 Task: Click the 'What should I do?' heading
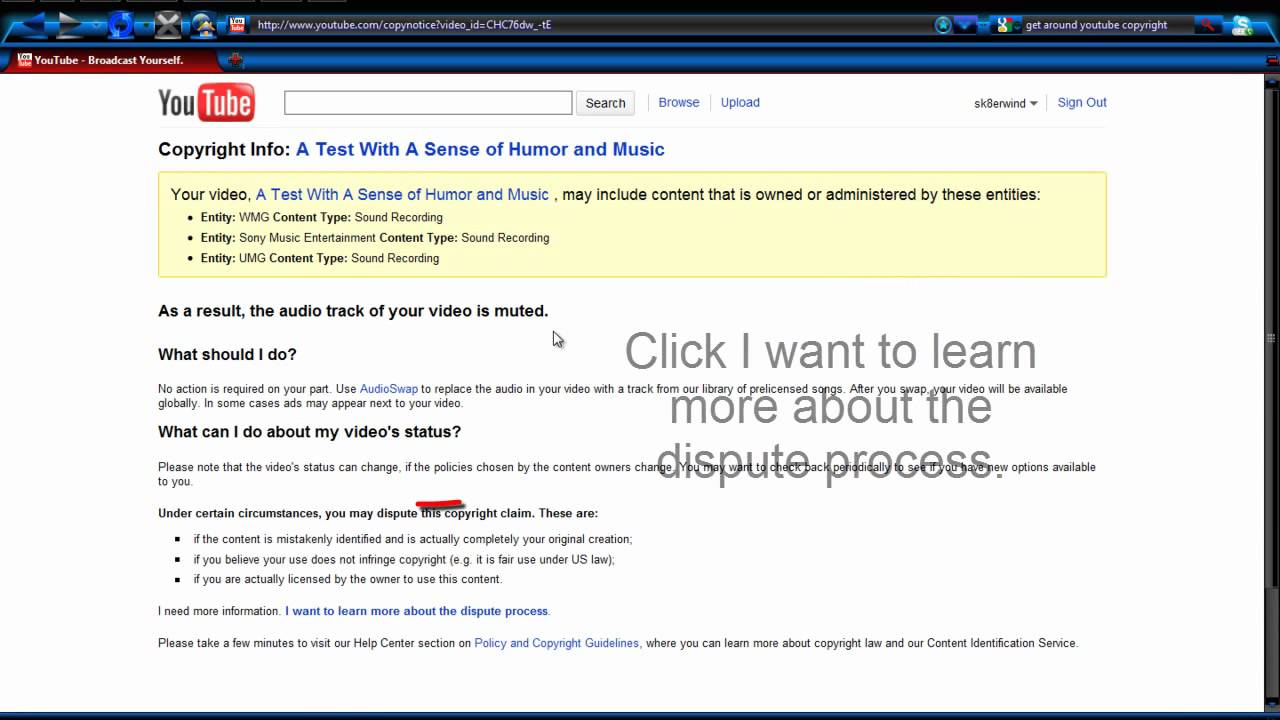tap(227, 354)
